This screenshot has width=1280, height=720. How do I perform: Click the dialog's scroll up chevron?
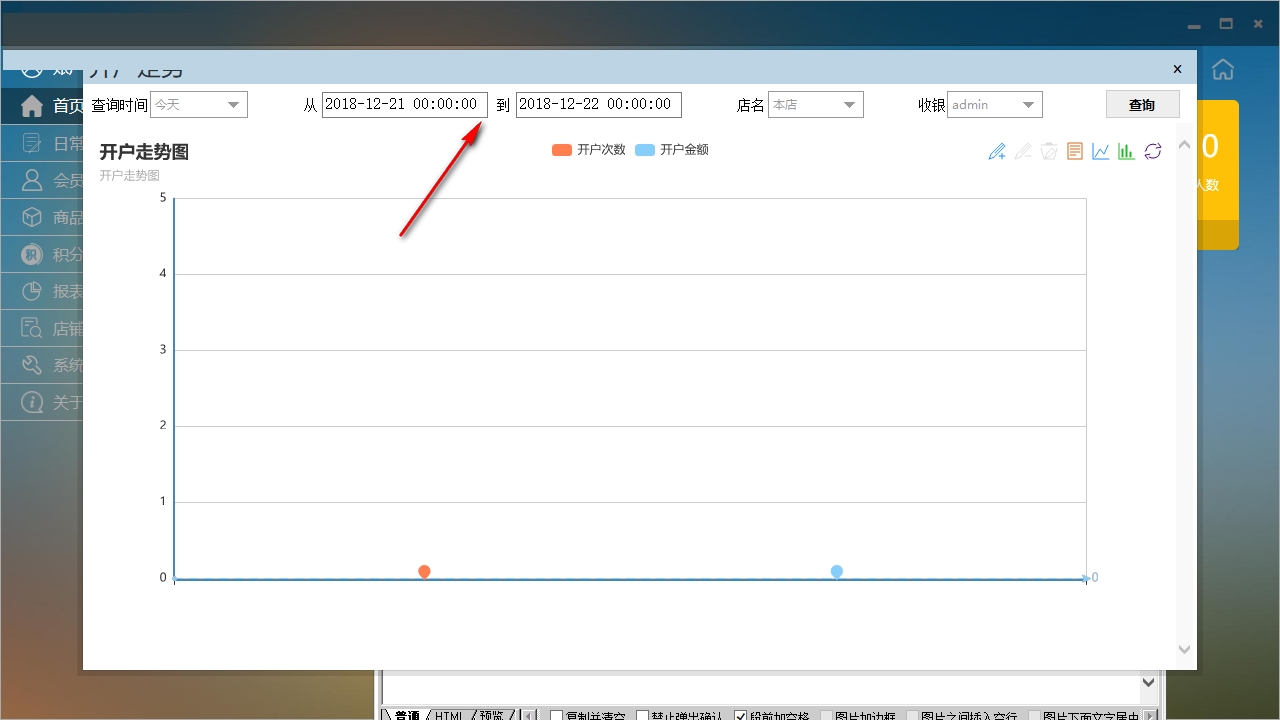(1184, 145)
